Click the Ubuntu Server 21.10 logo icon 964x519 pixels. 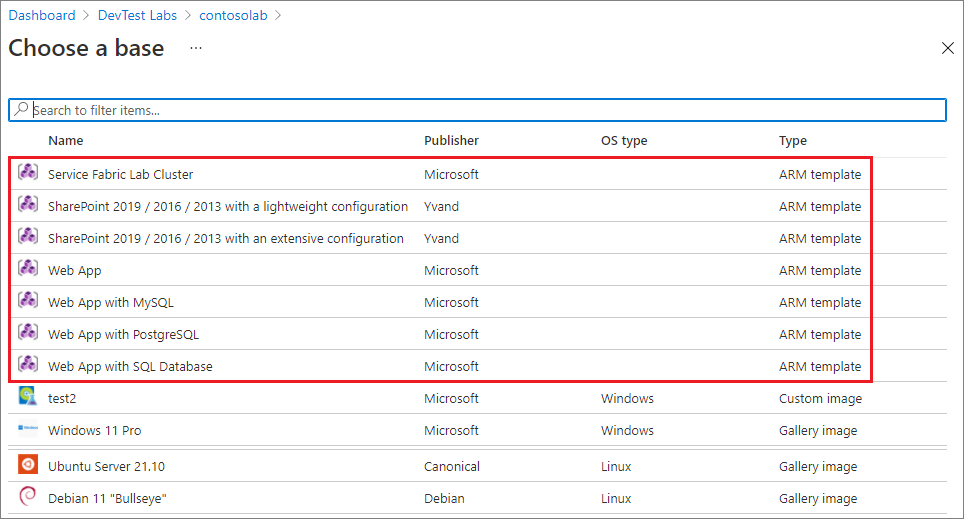(x=28, y=464)
